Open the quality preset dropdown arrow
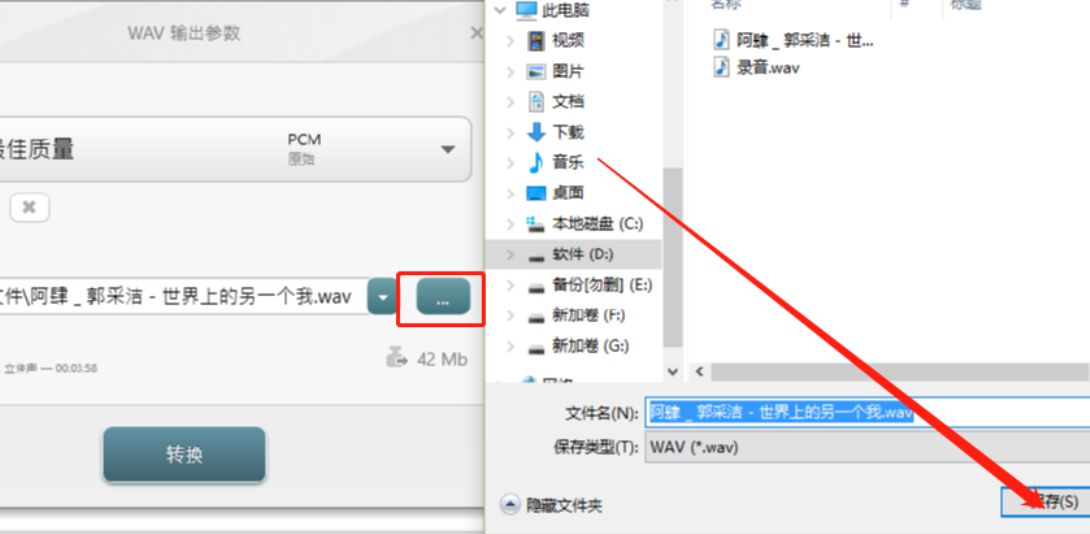The image size is (1090, 534). (x=448, y=149)
